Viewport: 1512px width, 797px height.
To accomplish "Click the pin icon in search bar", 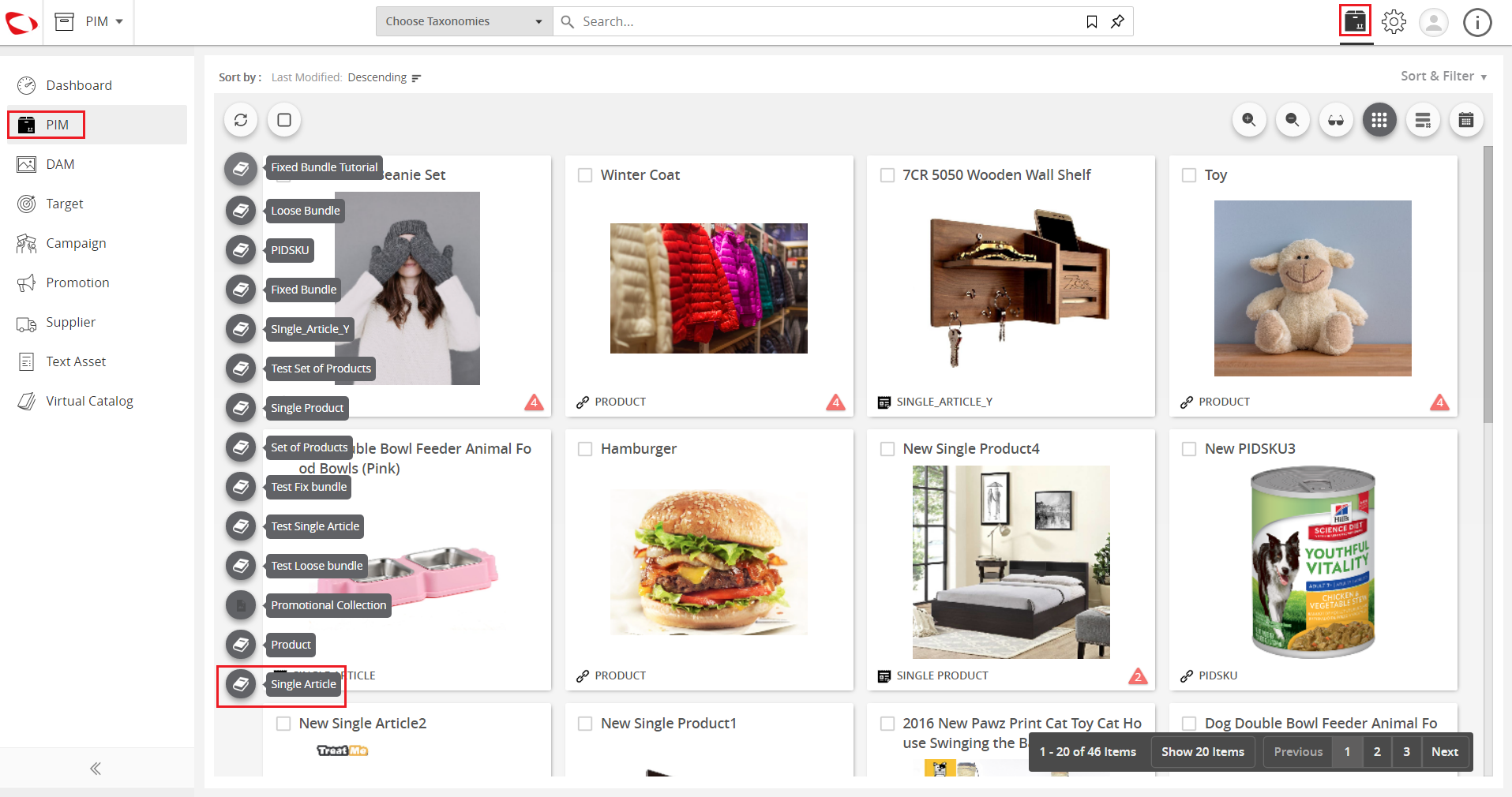I will coord(1117,21).
